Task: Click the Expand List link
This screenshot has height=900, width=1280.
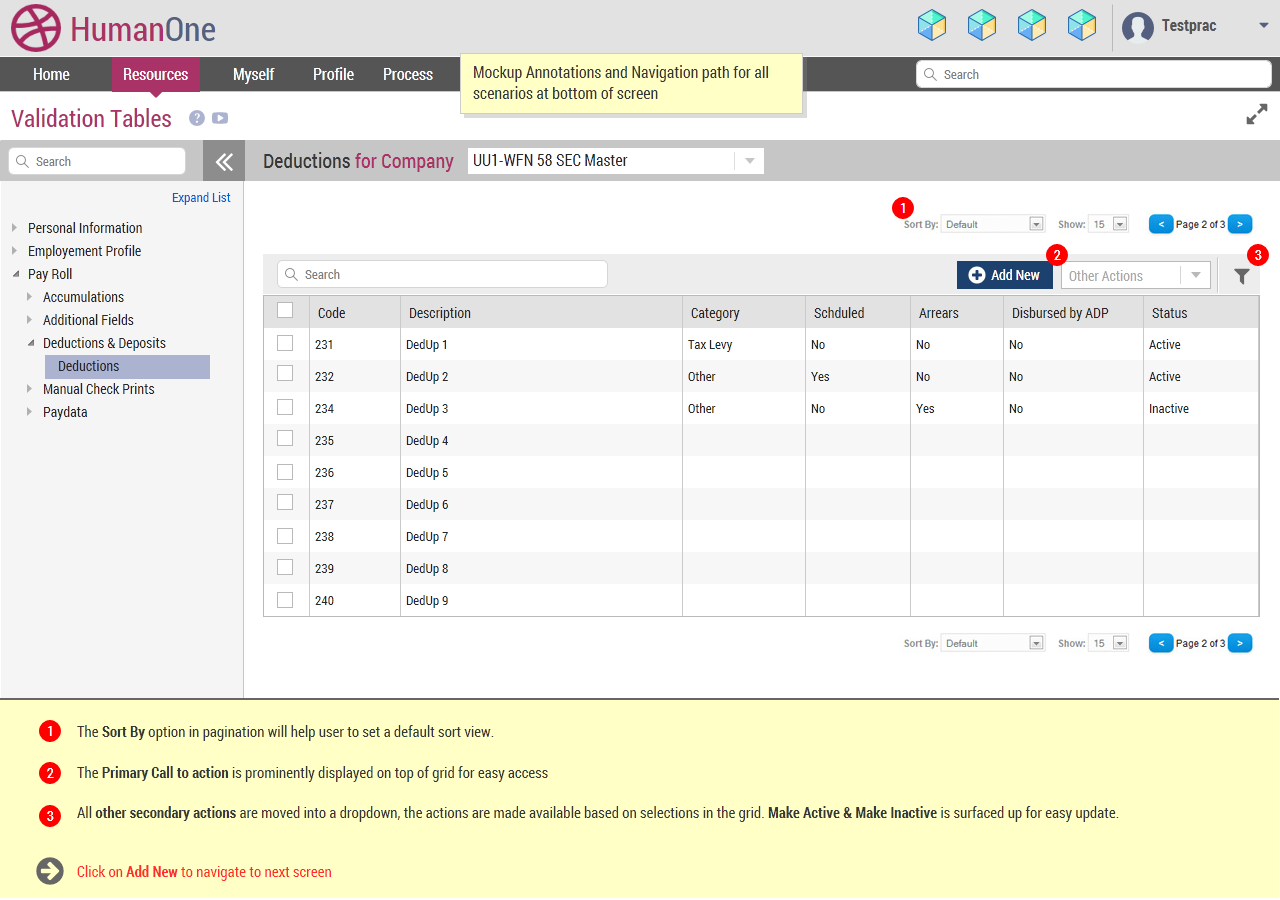Action: 201,198
